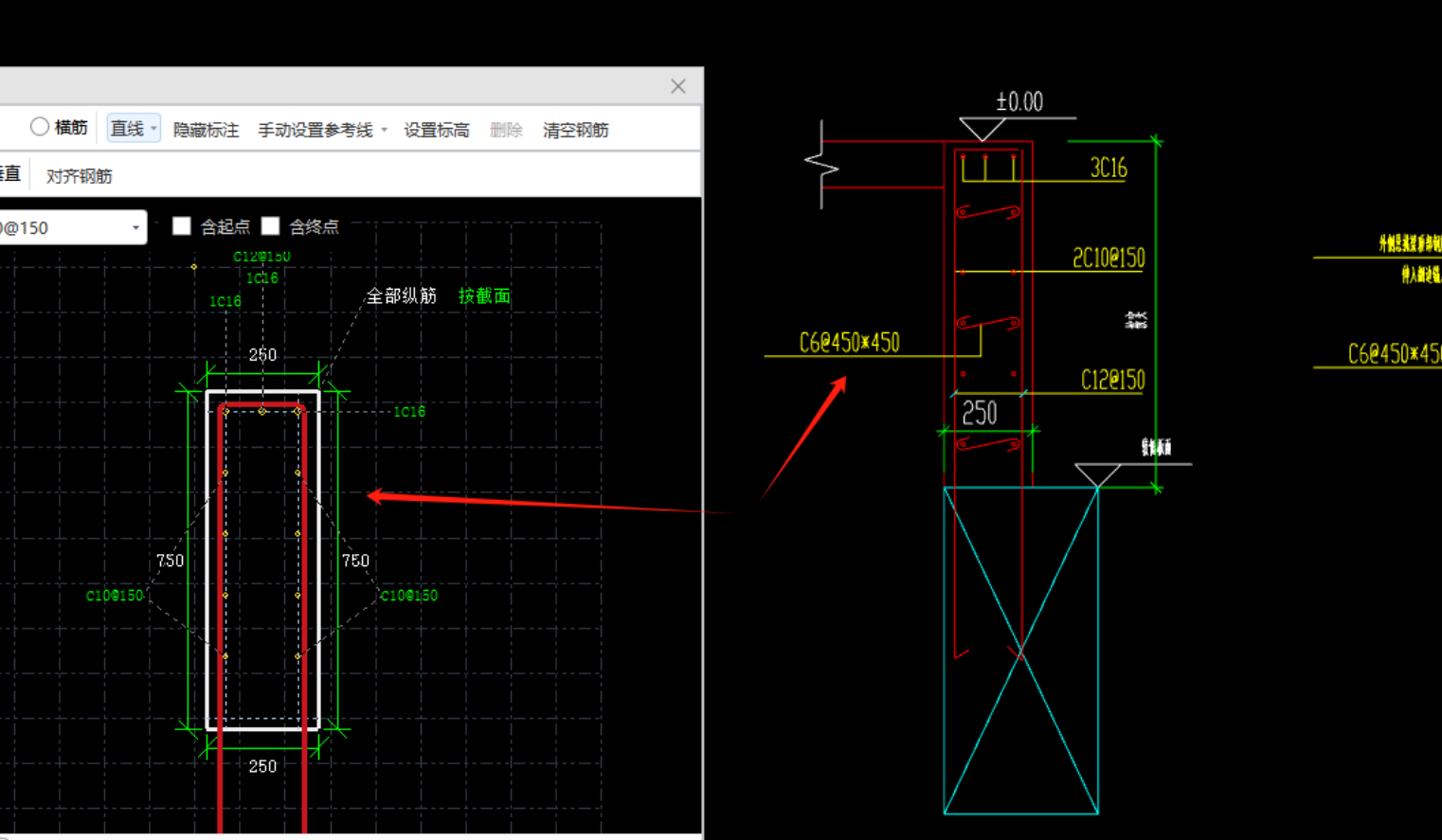This screenshot has height=840, width=1442.
Task: Click 隐藏标注 in the toolbar
Action: click(206, 130)
